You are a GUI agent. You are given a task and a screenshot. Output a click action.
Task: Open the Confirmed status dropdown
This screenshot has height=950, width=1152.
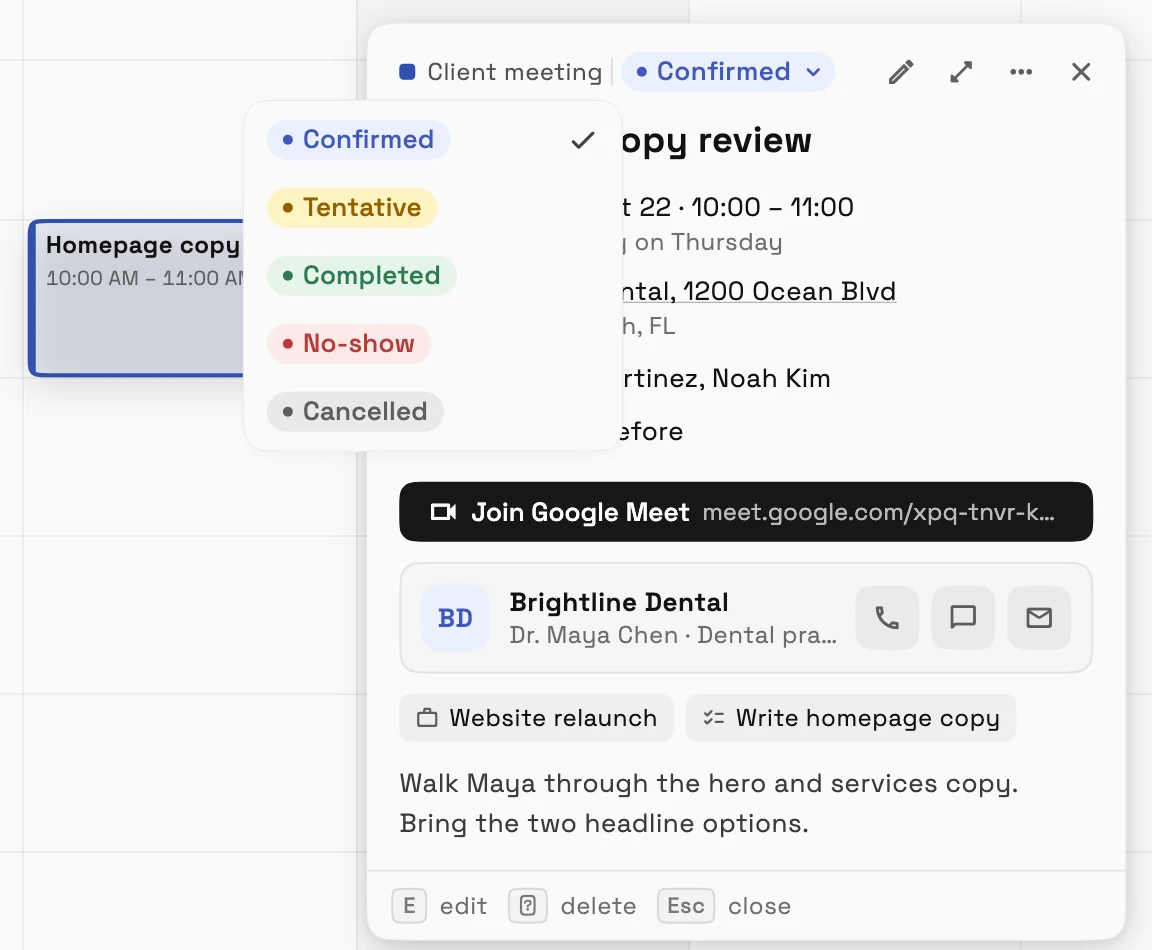pyautogui.click(x=727, y=72)
